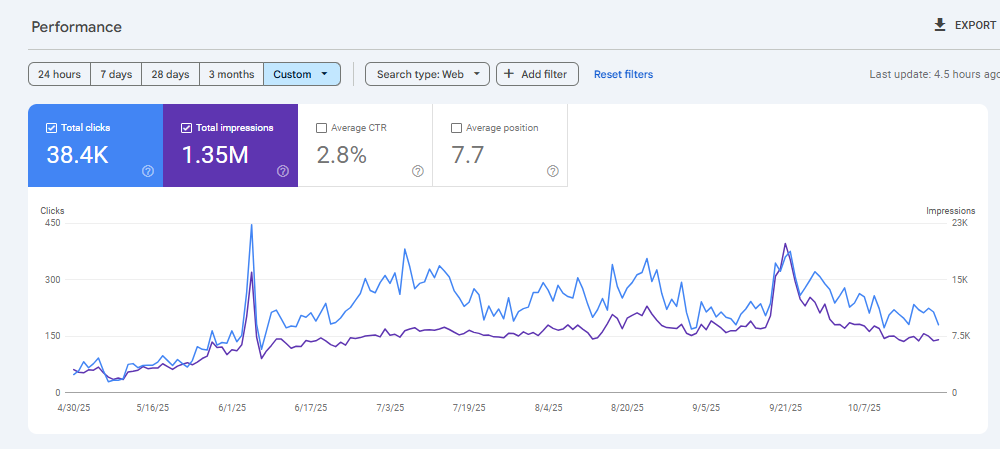Viewport: 1000px width, 449px height.
Task: Open help icon on Total impressions card
Action: 283,171
